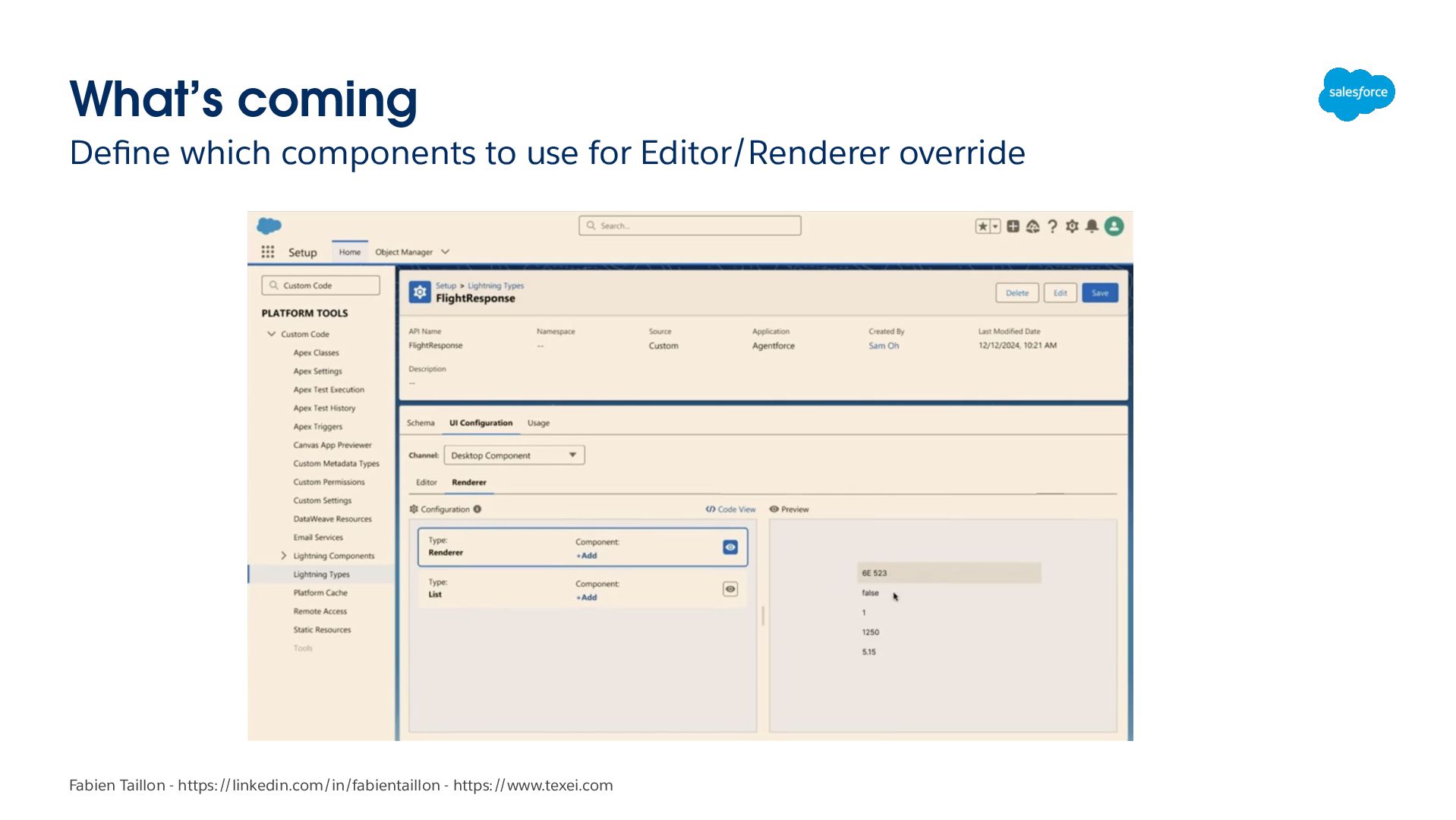Open Apex Test Execution in the sidebar

(329, 389)
